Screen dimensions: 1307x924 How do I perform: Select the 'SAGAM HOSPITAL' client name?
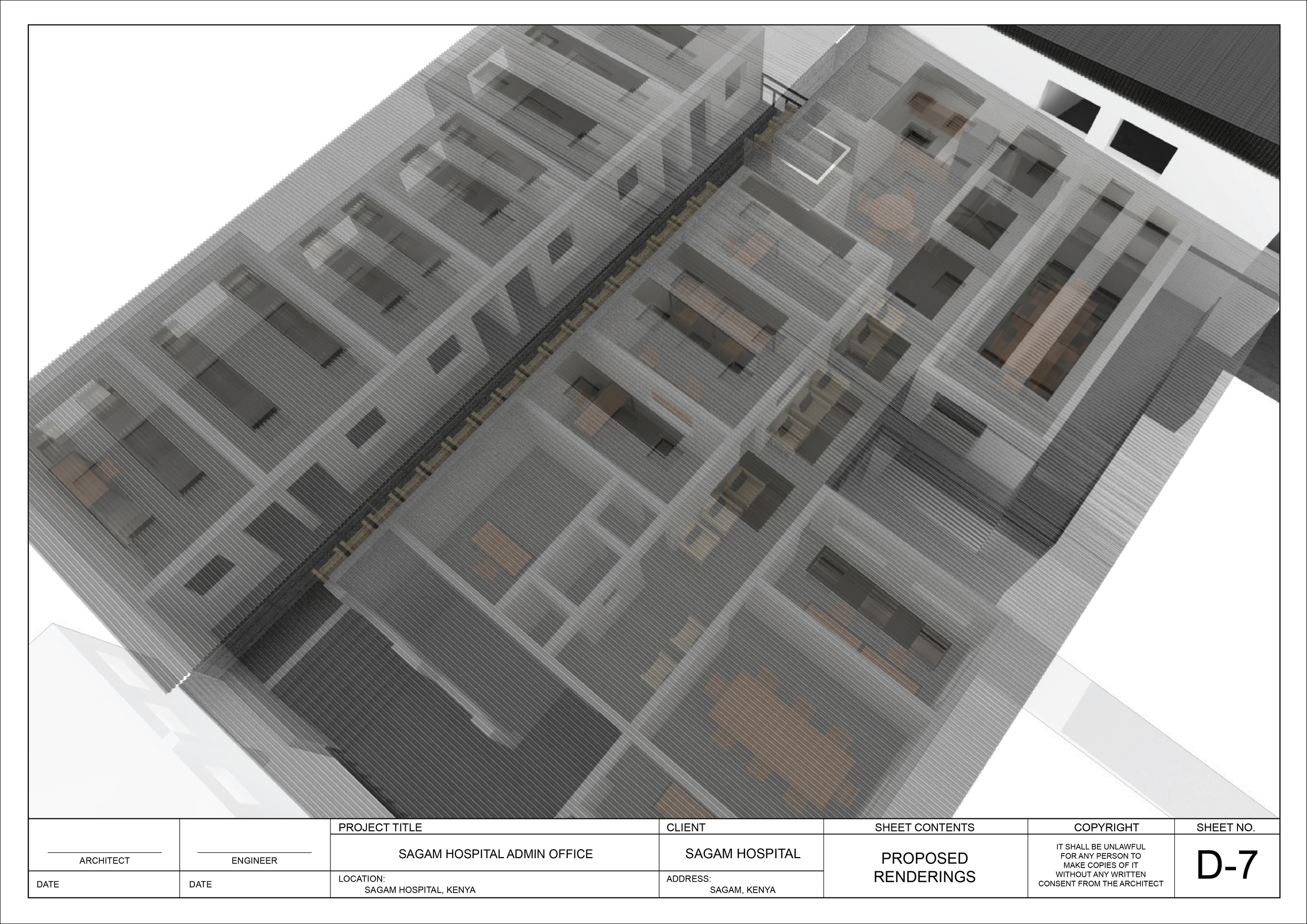tap(742, 853)
